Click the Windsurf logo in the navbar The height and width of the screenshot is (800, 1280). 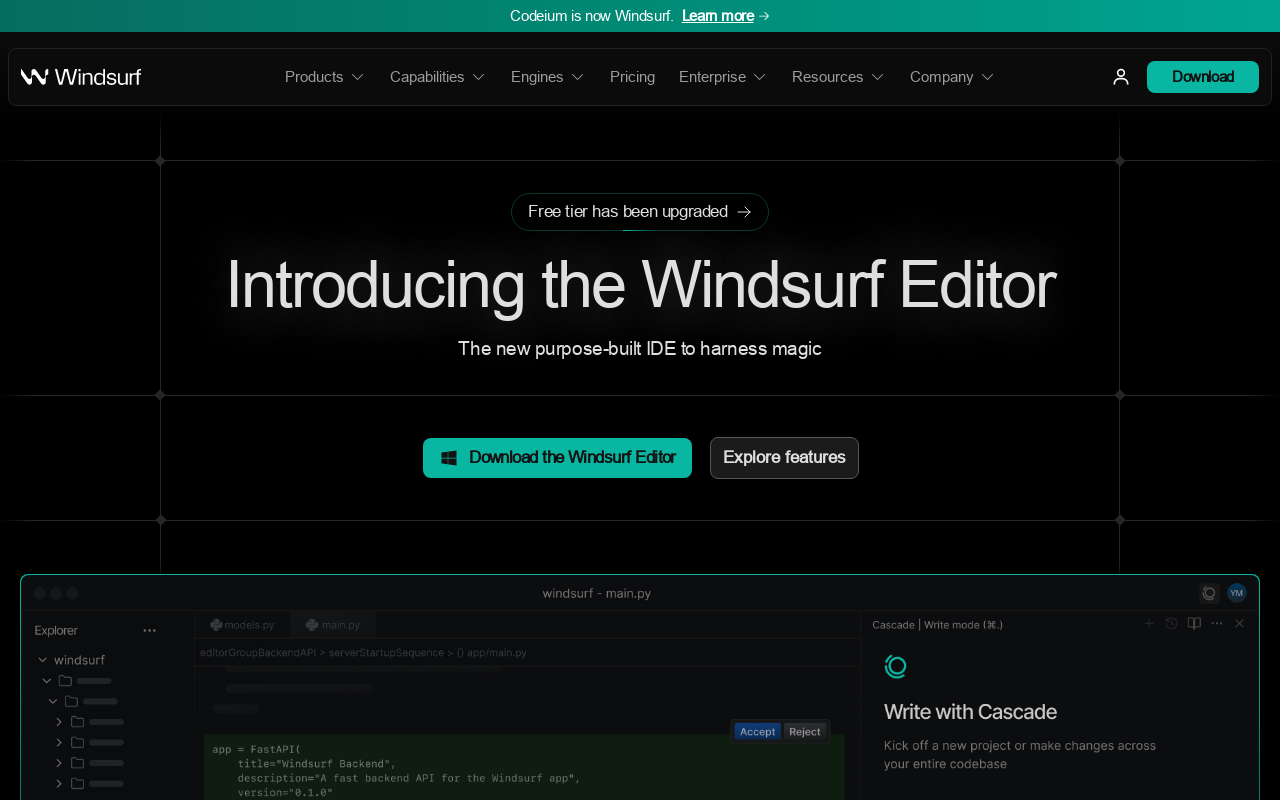point(81,77)
